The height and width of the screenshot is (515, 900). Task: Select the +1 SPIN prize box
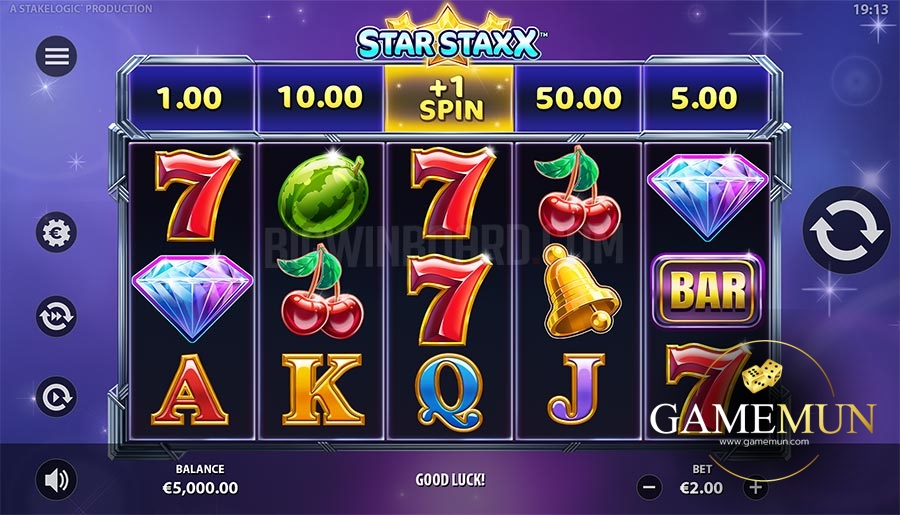coord(449,99)
